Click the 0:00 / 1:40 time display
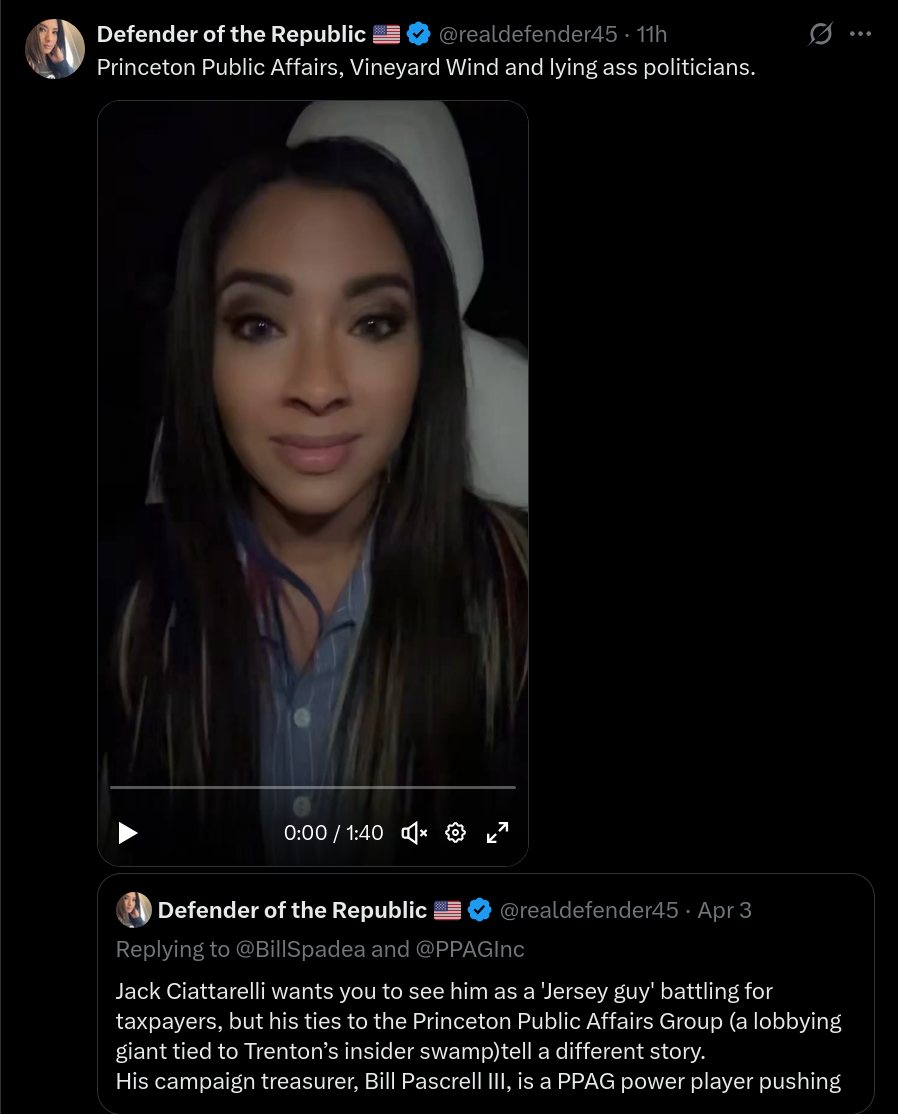 click(x=333, y=833)
